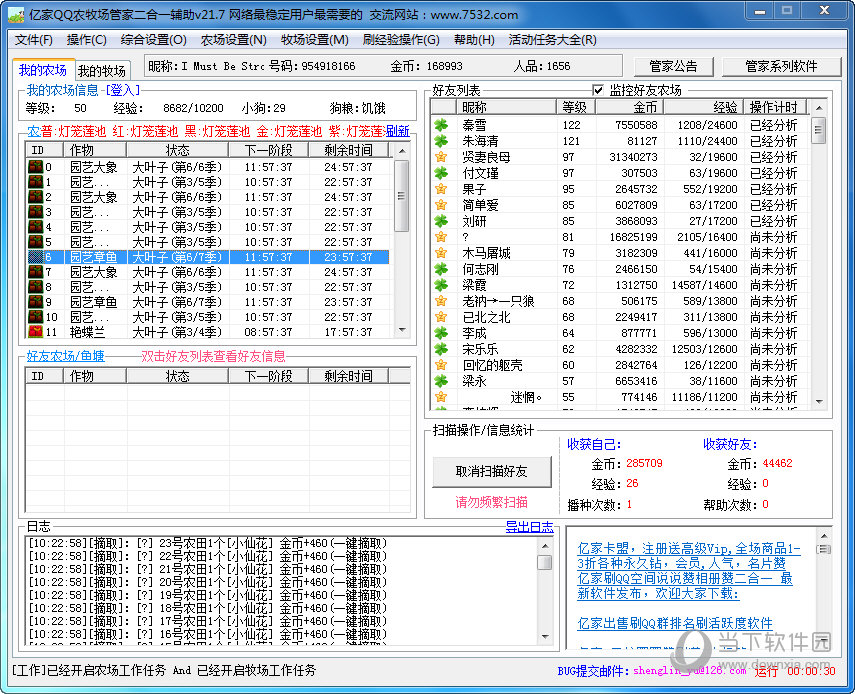Viewport: 855px width, 694px height.
Task: Click the clover icon beside friend 梁霞
Action: (x=441, y=285)
